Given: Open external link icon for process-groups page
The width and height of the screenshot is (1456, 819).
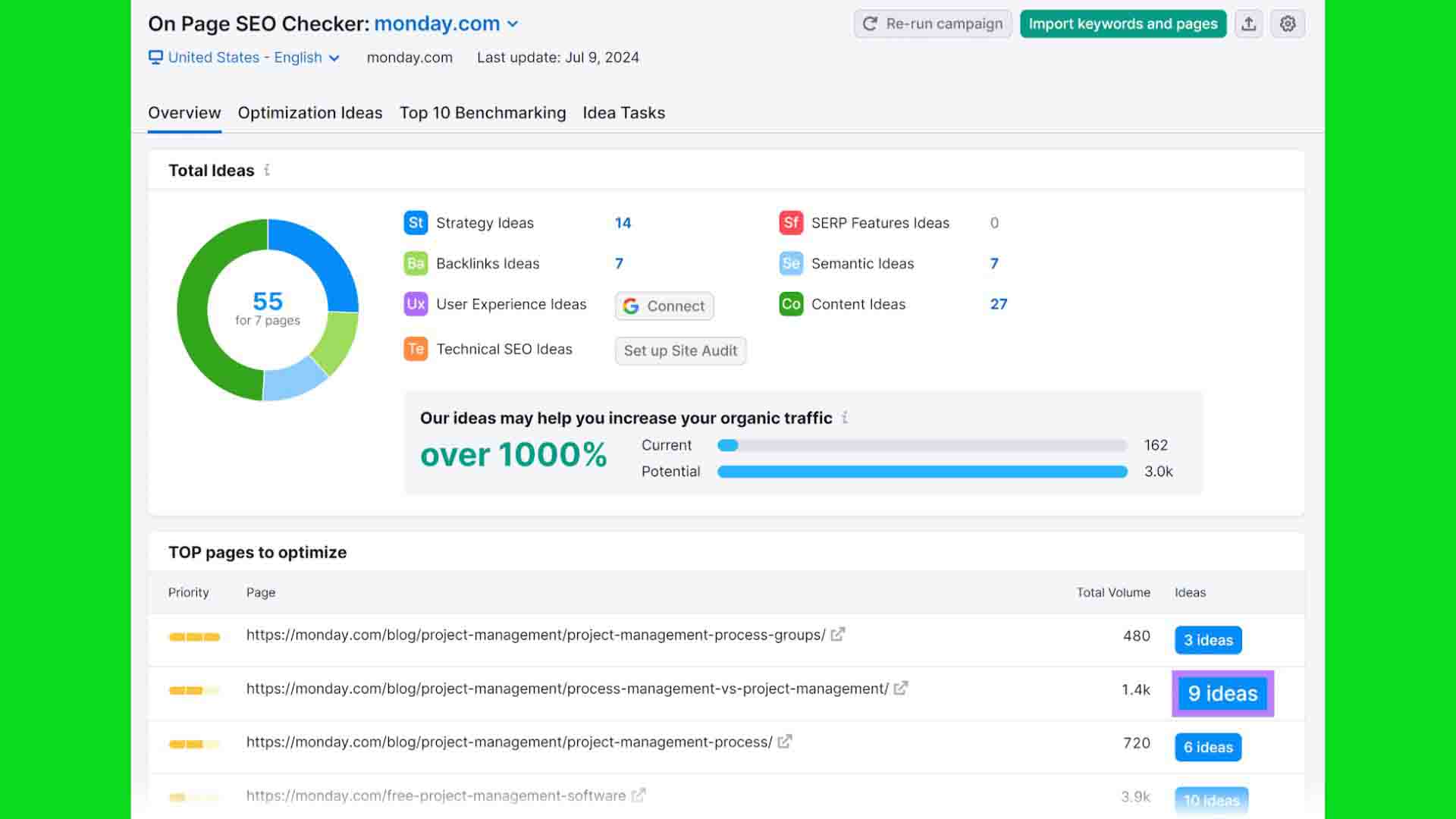Looking at the screenshot, I should 837,635.
